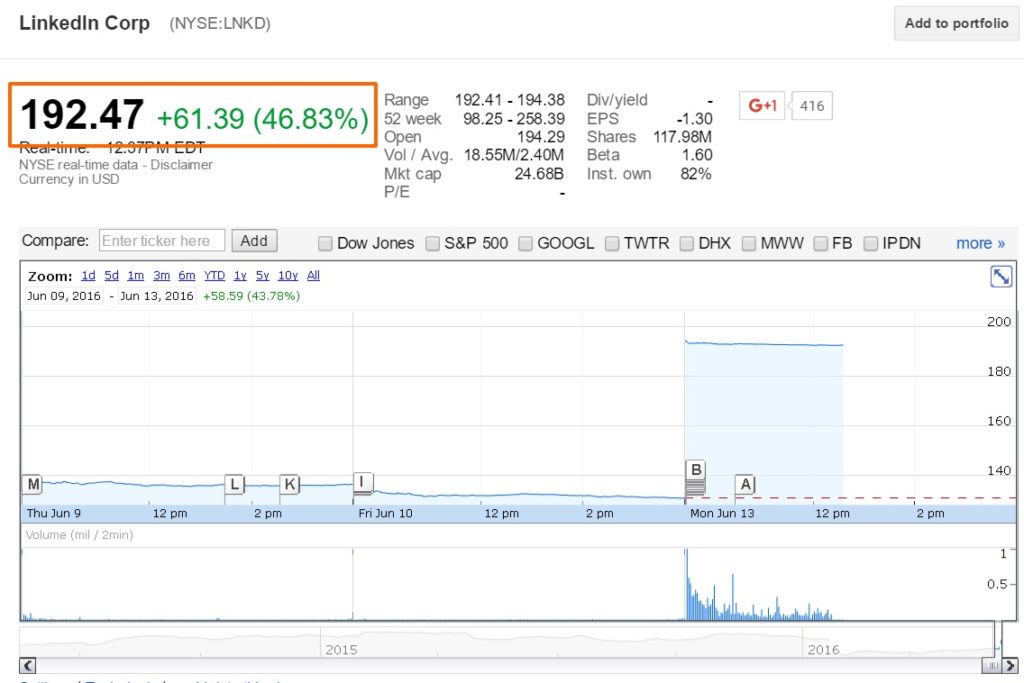Viewport: 1024px width, 683px height.
Task: Click the Open value 194.29
Action: (541, 137)
